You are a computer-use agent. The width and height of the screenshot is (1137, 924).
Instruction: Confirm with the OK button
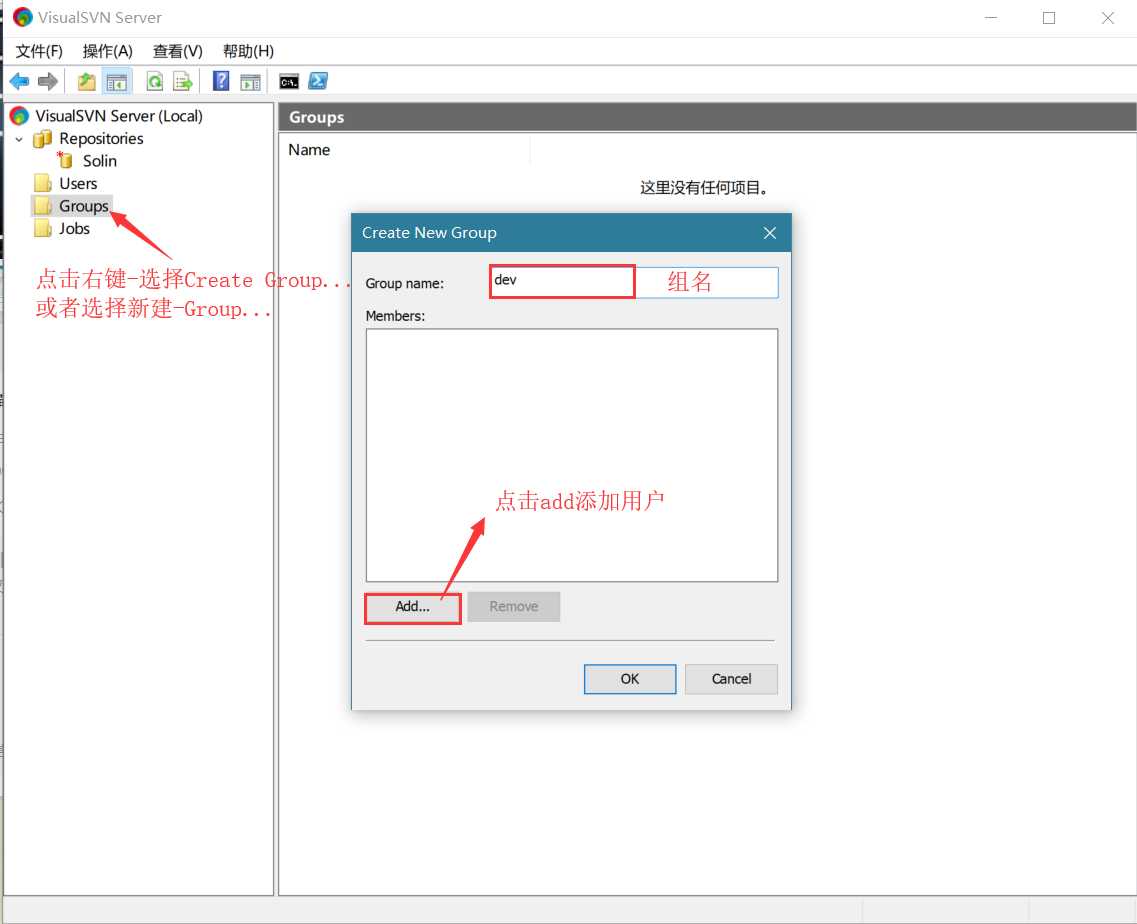pos(629,679)
